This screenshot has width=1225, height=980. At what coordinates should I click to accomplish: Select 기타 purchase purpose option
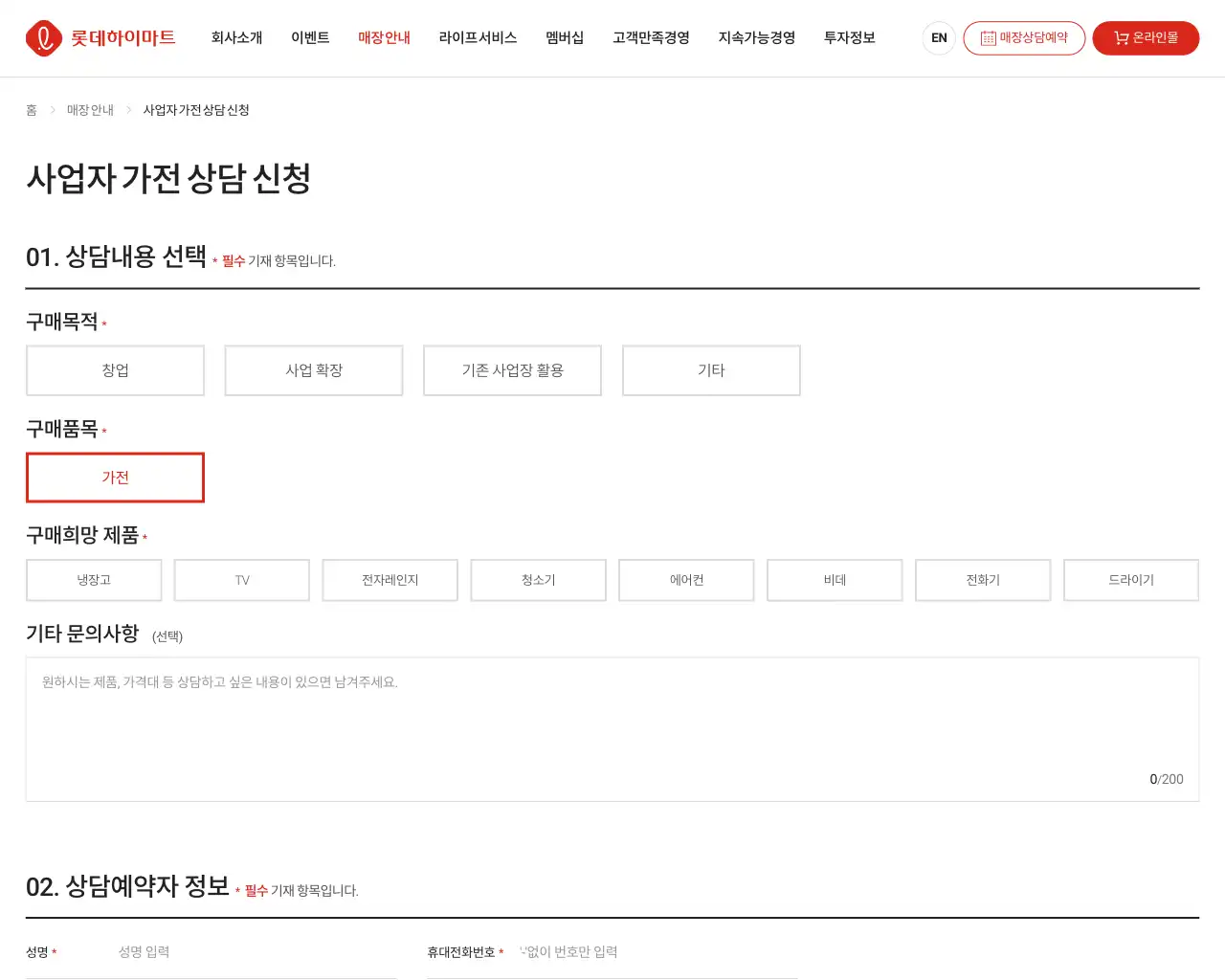coord(711,370)
